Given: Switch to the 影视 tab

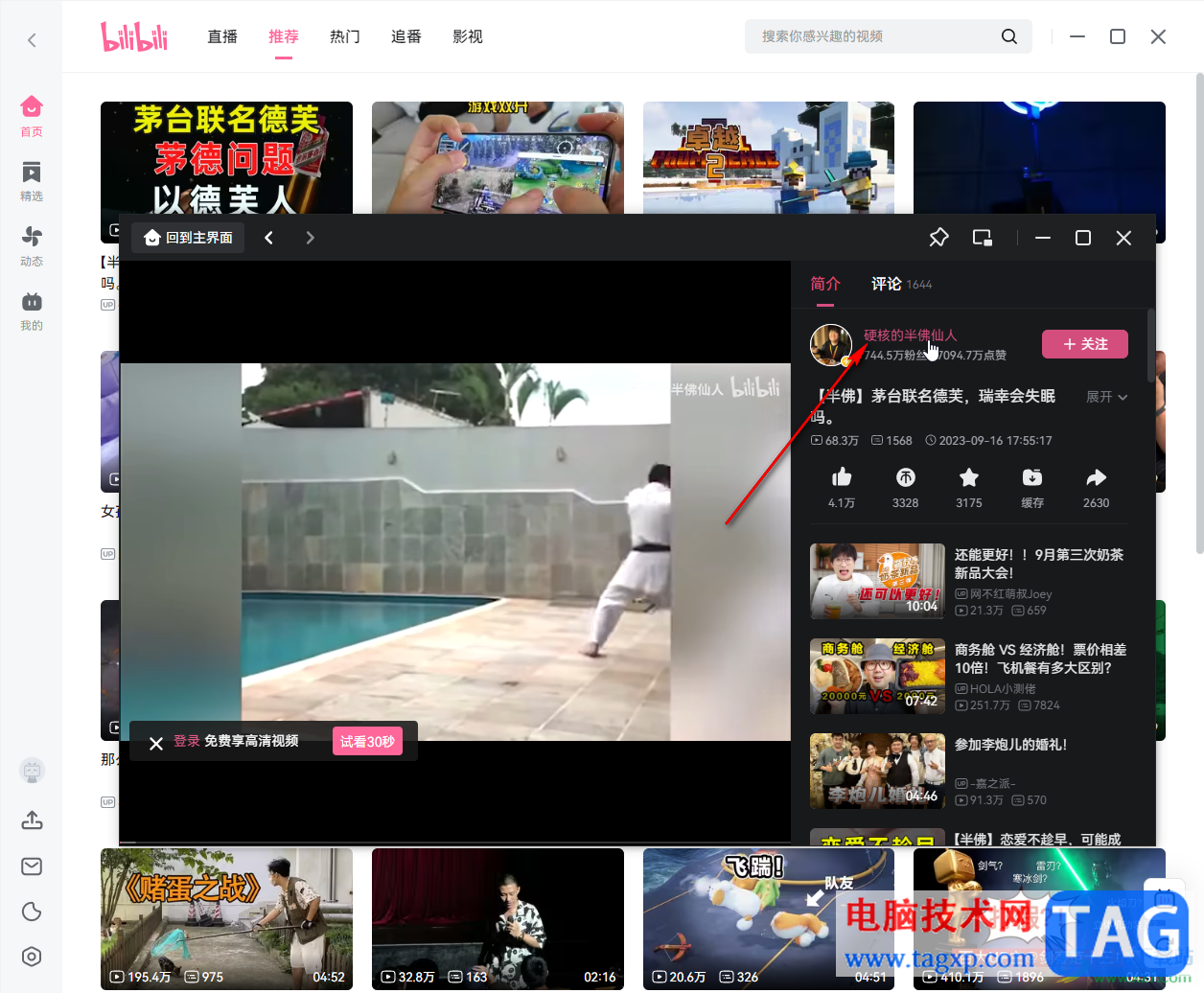Looking at the screenshot, I should click(x=468, y=36).
